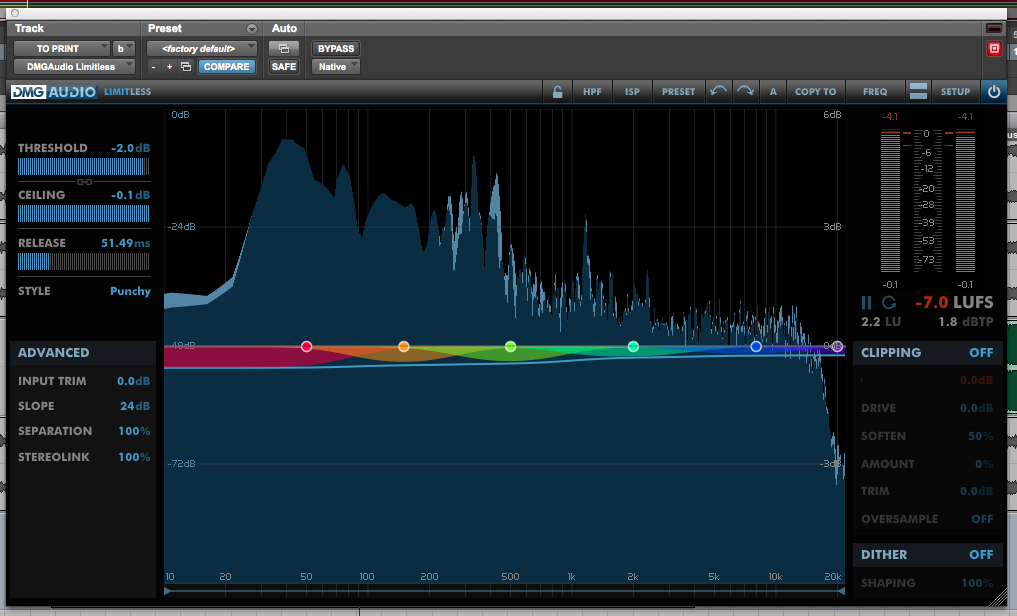Viewport: 1017px width, 616px height.
Task: Click the SLOPE 24dB value
Action: click(x=135, y=406)
